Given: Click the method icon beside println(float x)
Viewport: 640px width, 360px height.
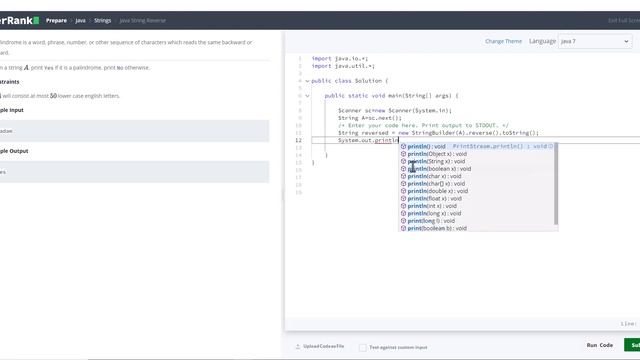Looking at the screenshot, I should [x=403, y=198].
